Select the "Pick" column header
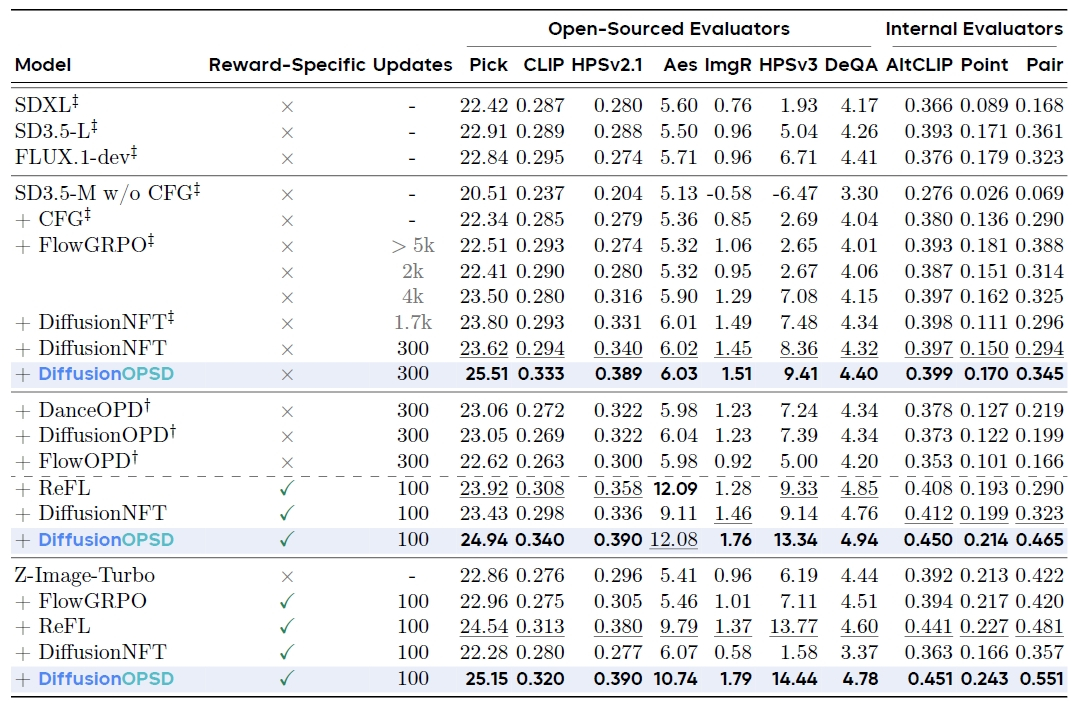 [488, 64]
